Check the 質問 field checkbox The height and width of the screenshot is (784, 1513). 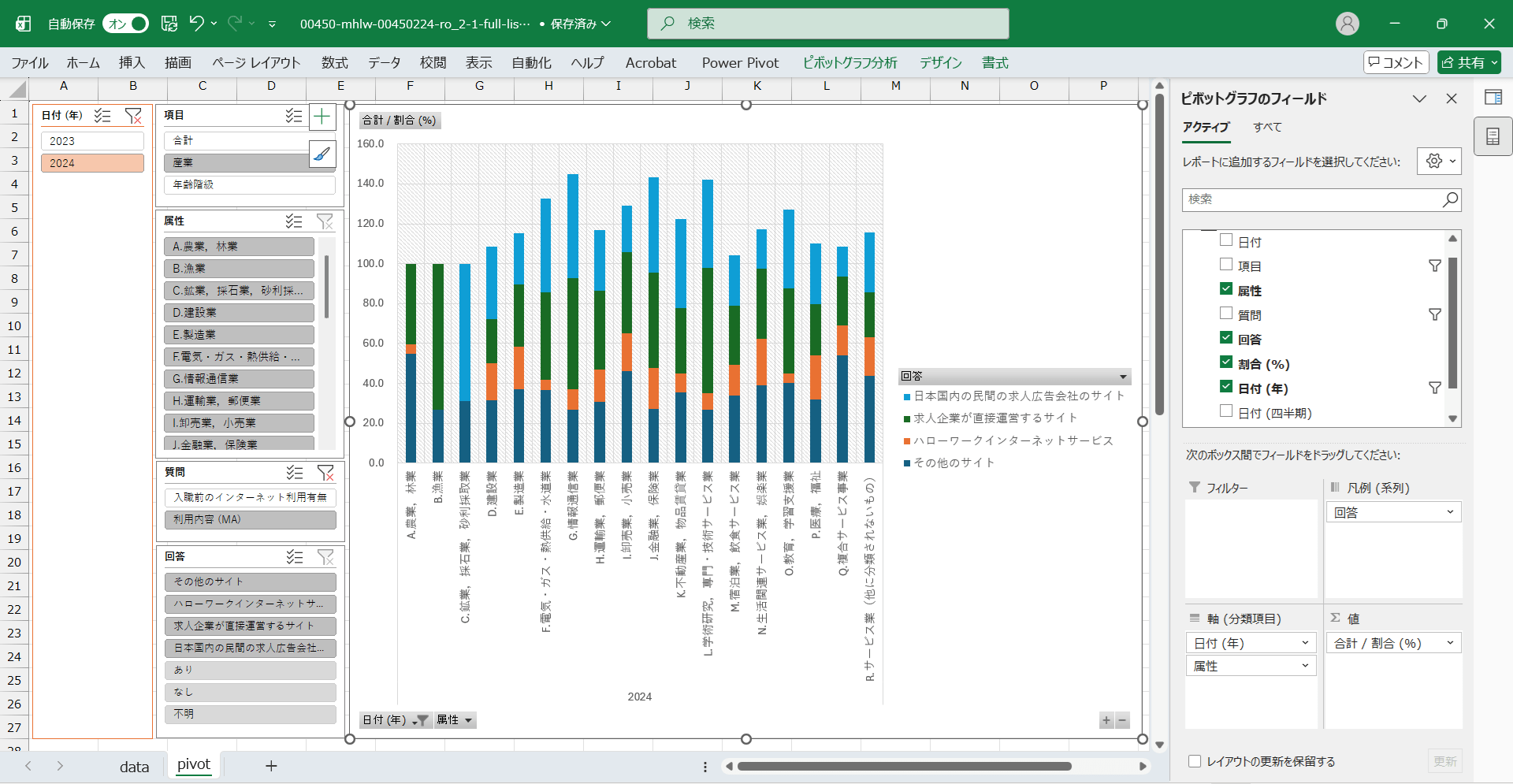(1226, 314)
